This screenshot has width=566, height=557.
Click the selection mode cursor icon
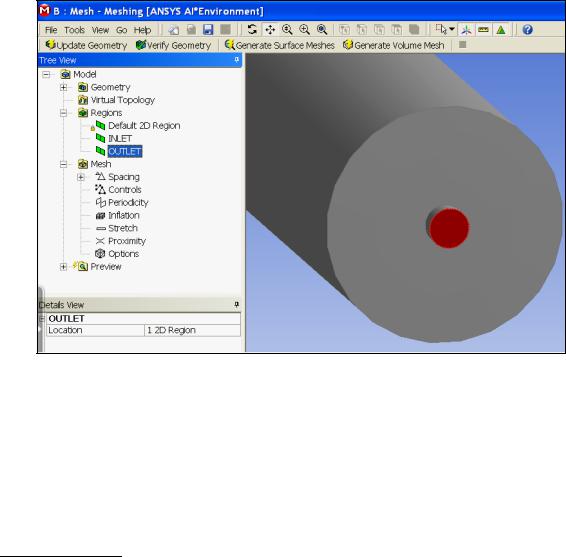click(x=441, y=30)
